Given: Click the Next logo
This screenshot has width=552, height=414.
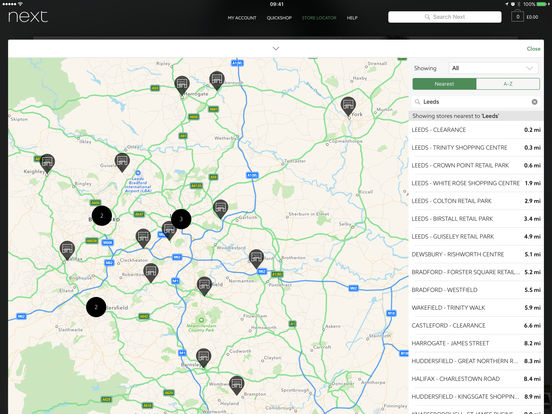Looking at the screenshot, I should point(28,17).
